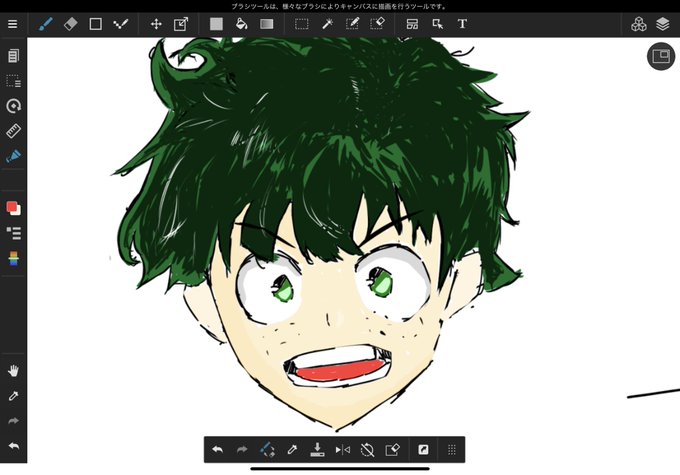Viewport: 680px width, 475px height.
Task: Reset canvas rotation in bottom bar
Action: tap(367, 450)
